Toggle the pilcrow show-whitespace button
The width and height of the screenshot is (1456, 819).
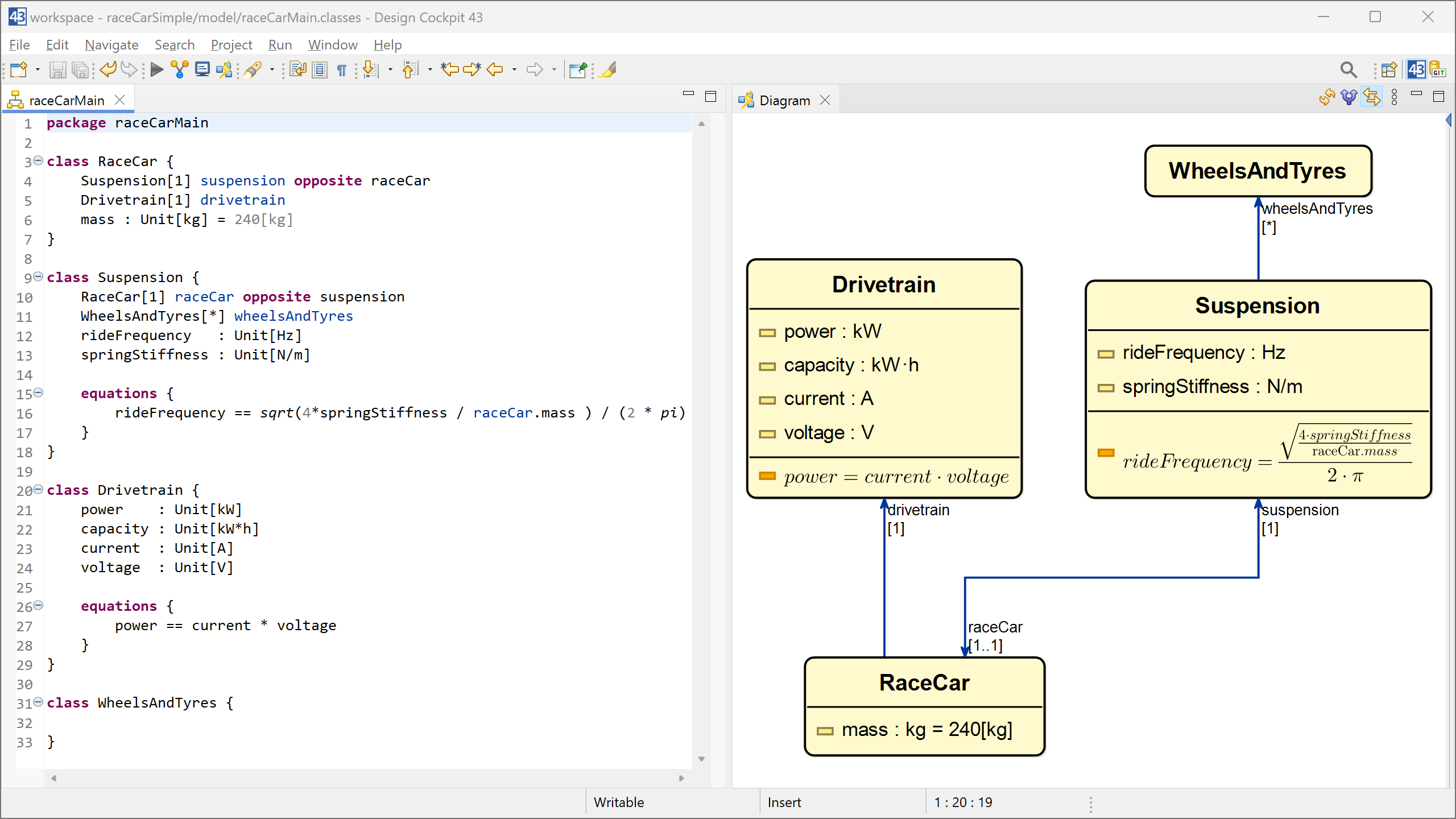[x=342, y=70]
